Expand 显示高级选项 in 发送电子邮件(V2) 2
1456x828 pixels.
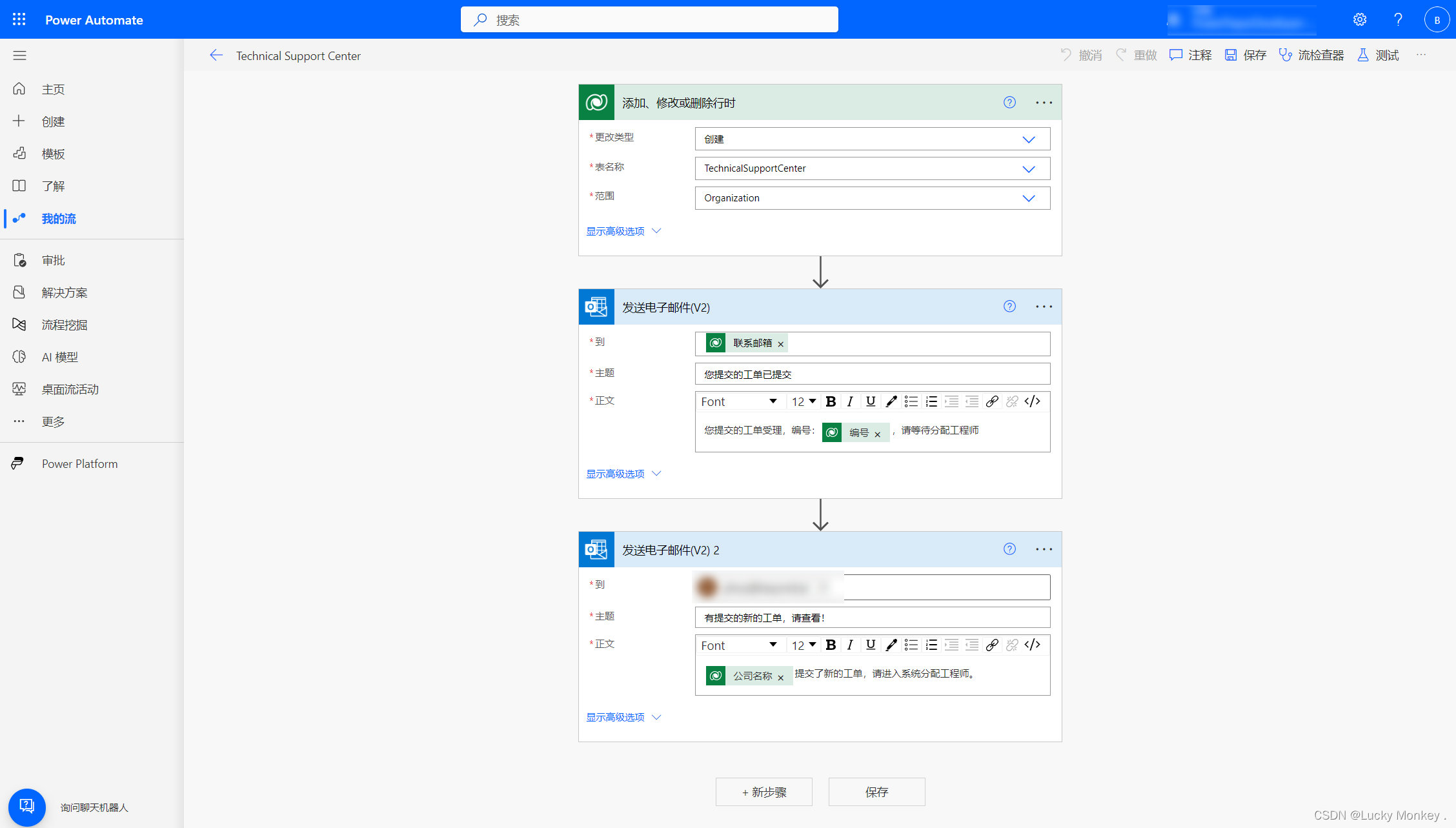(x=623, y=717)
